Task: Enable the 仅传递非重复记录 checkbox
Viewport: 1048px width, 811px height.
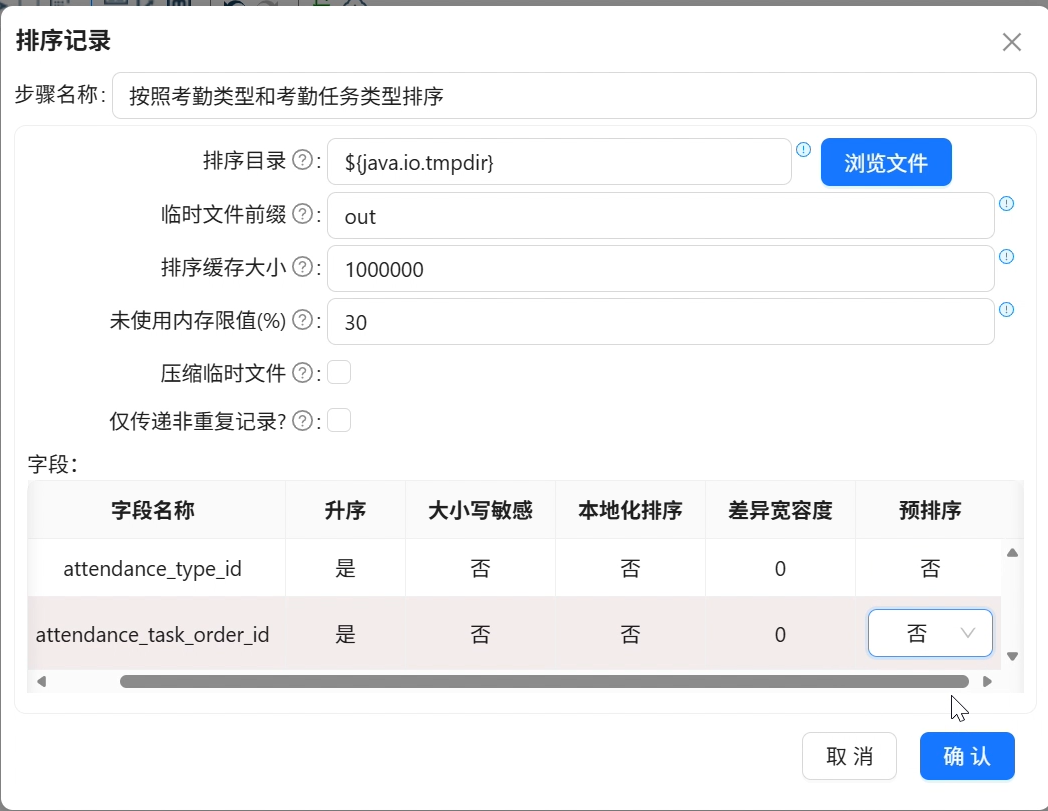Action: click(339, 421)
